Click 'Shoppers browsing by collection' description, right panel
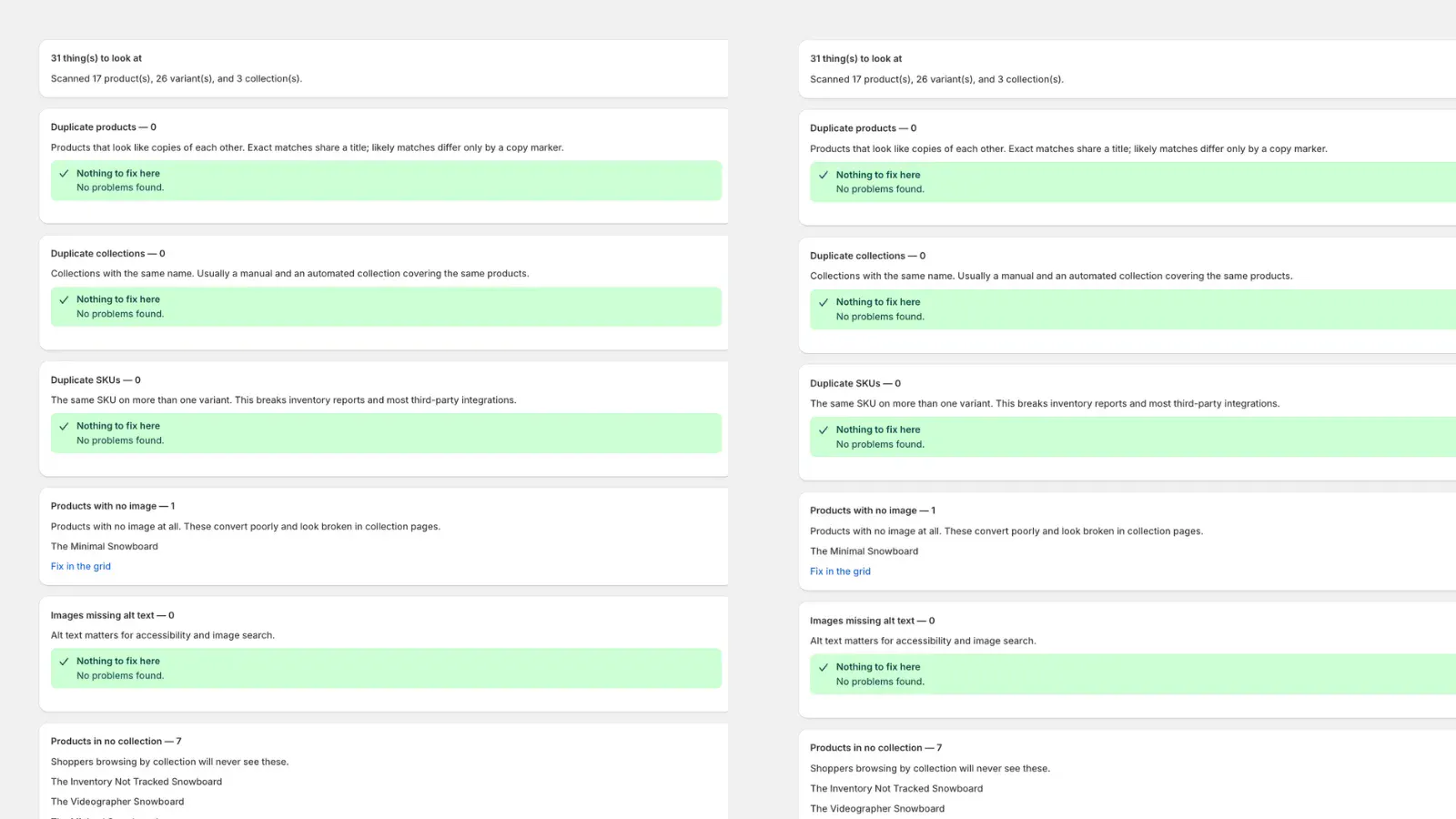This screenshot has width=1456, height=819. coord(930,769)
